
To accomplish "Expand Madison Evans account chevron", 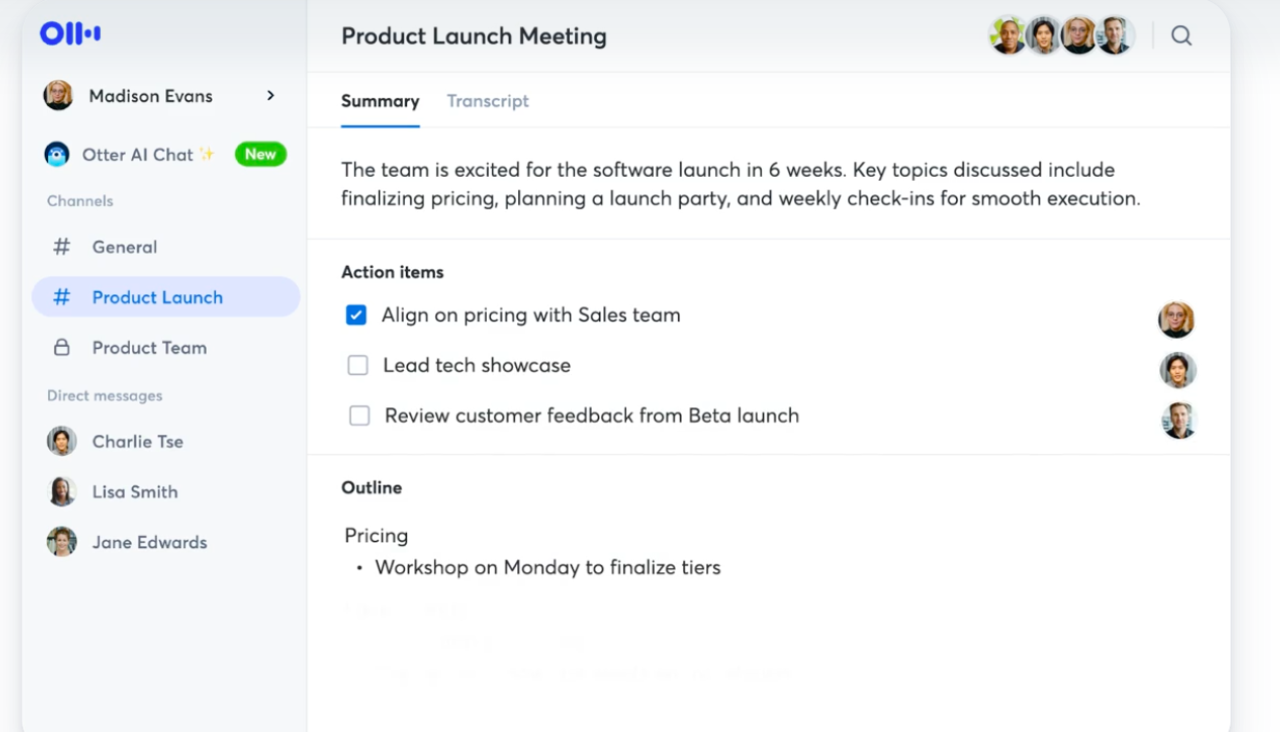I will [270, 96].
